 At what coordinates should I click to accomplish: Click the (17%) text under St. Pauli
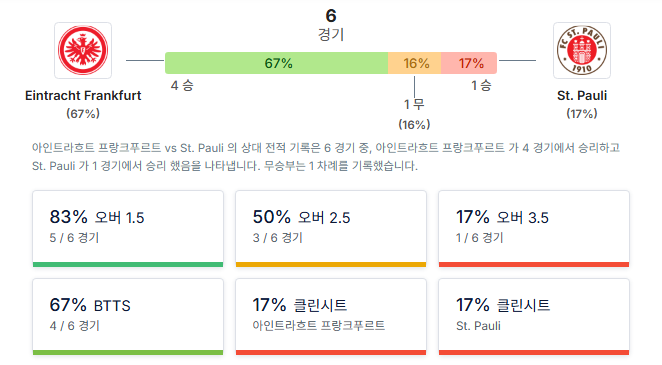pos(582,114)
